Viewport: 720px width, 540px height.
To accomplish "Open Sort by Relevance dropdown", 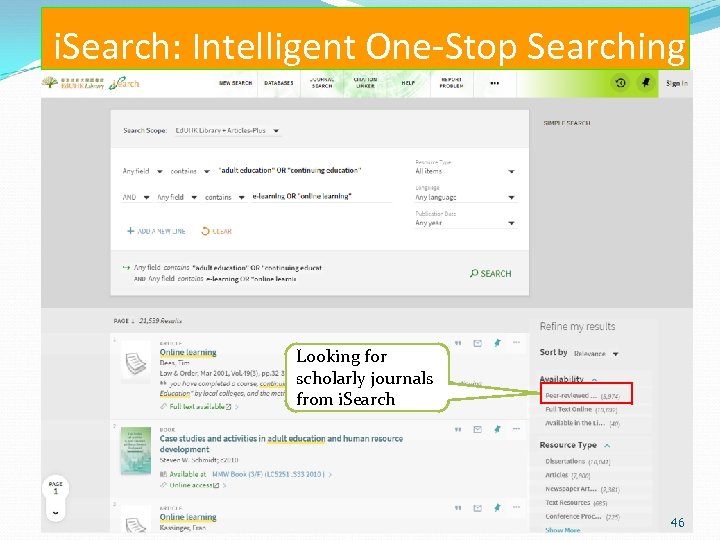I will point(596,354).
